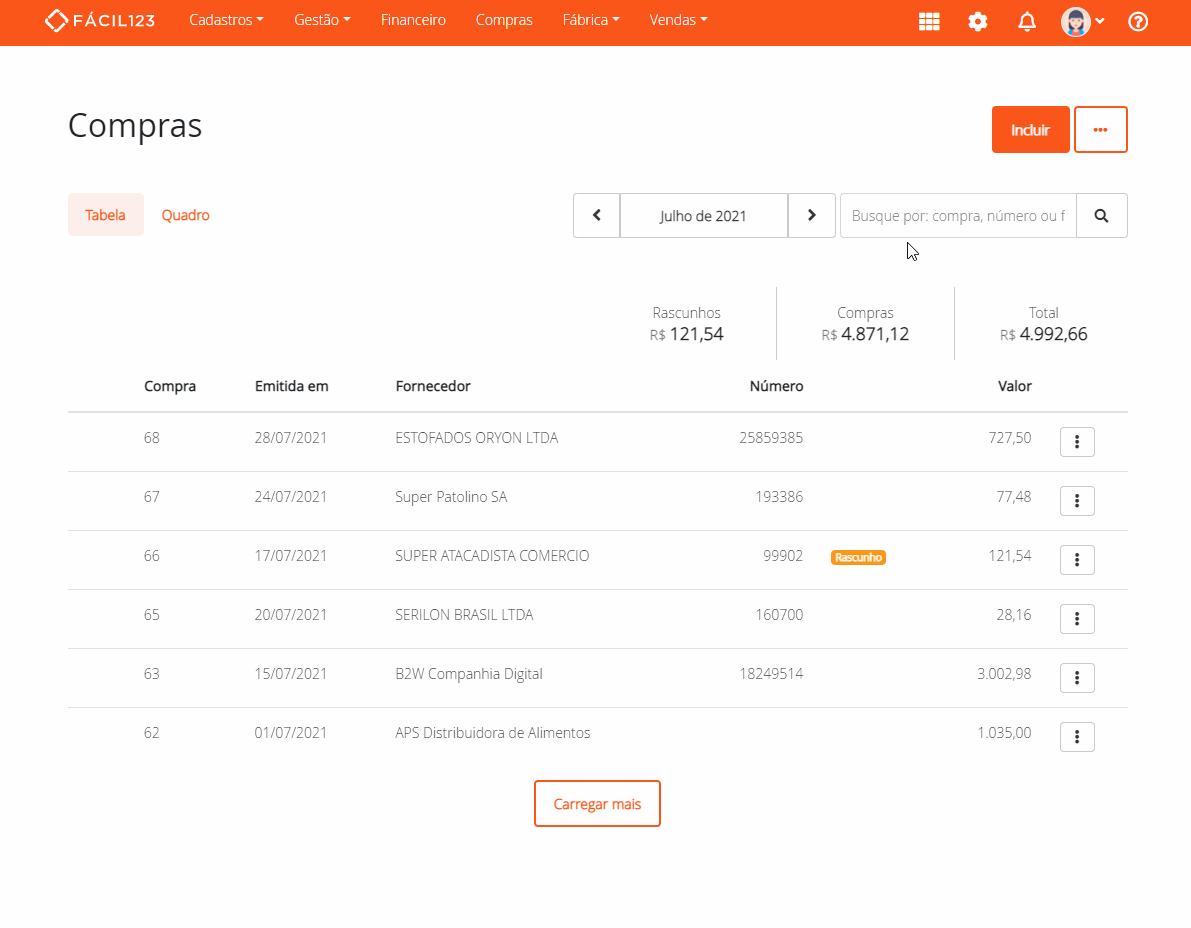The height and width of the screenshot is (928, 1191).
Task: Open the help question mark icon
Action: tap(1138, 22)
